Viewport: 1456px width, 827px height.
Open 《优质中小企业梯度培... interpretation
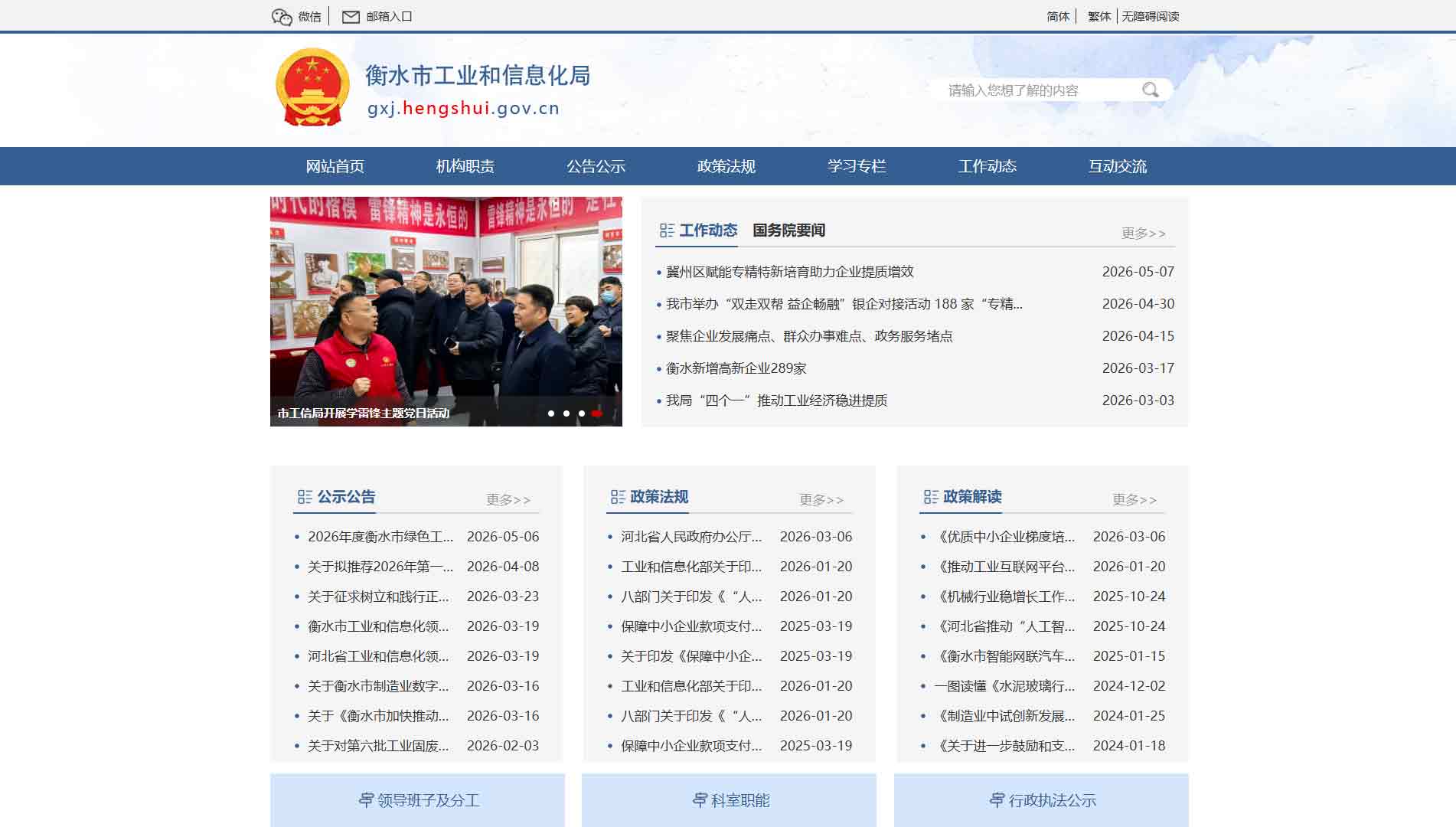coord(1005,537)
